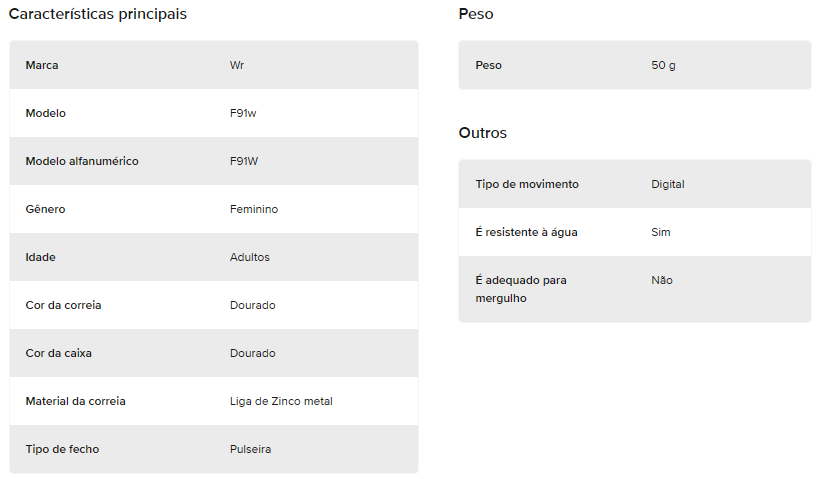Click the 'Idade' value 'Adultos'
This screenshot has width=820, height=479.
250,257
